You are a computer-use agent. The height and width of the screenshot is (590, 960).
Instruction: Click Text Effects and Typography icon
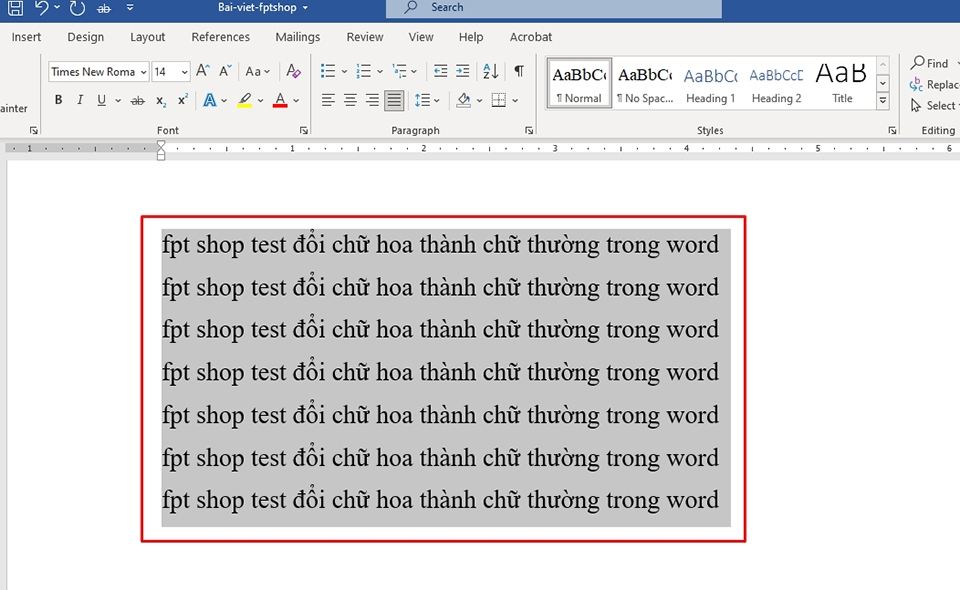coord(209,100)
